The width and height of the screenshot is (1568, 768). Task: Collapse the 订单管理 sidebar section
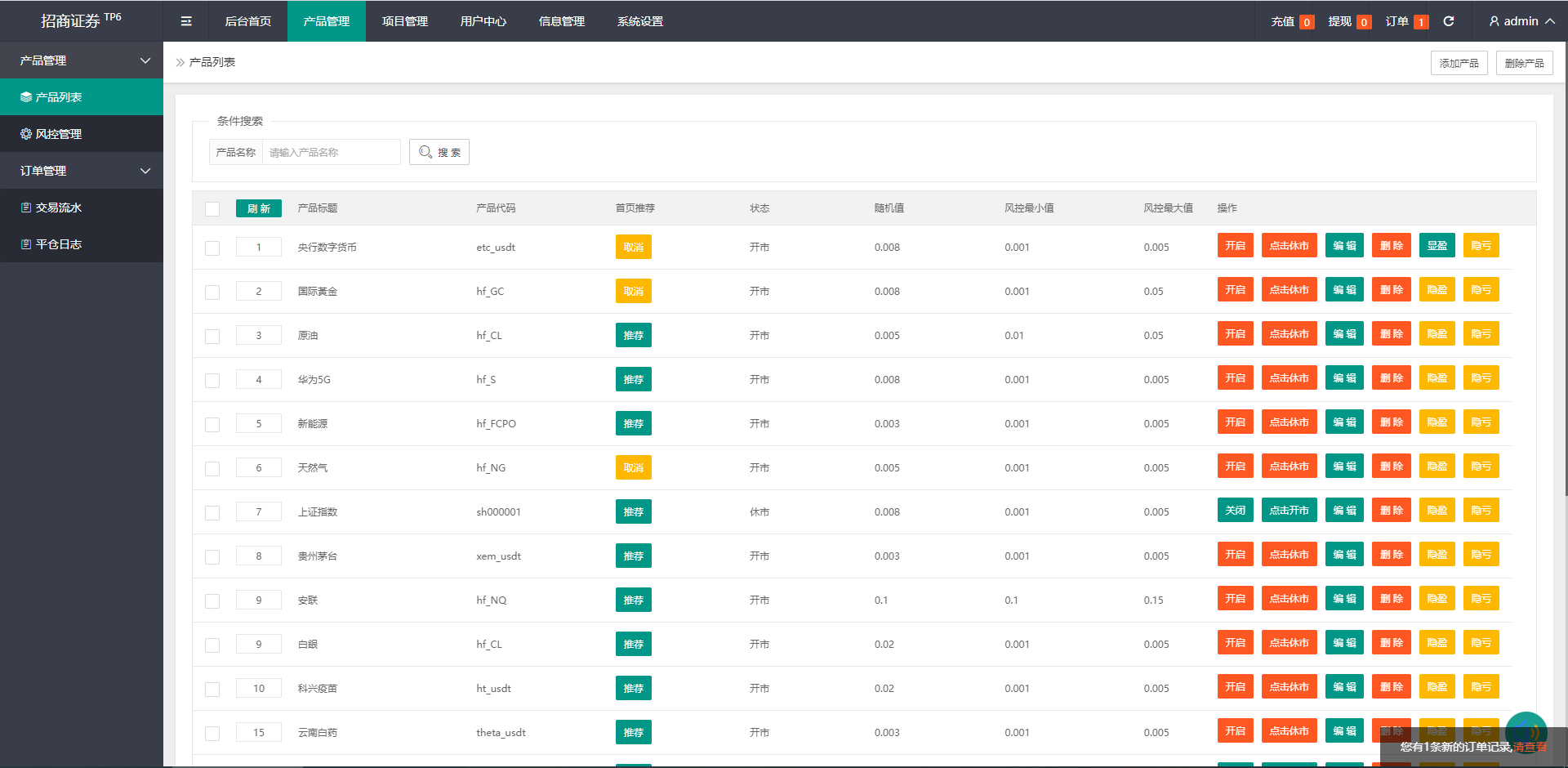pos(145,171)
